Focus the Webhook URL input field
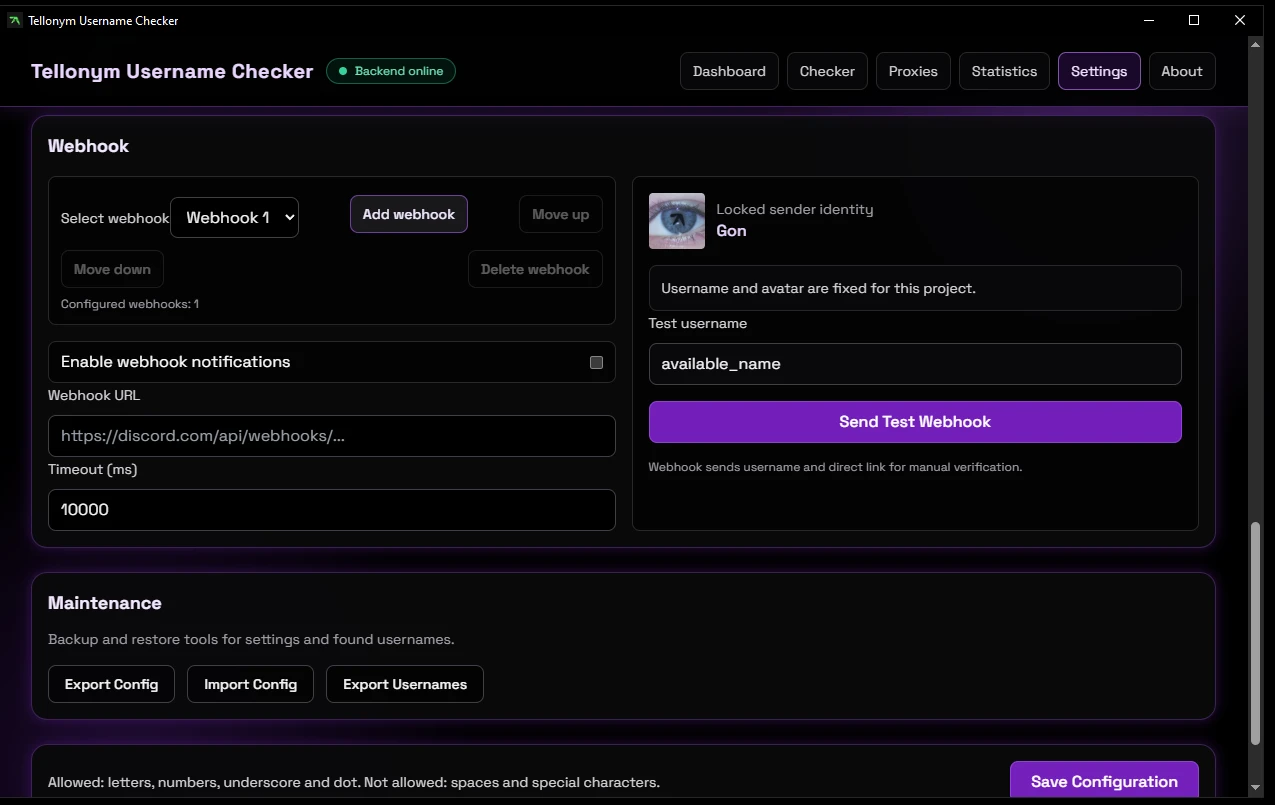1275x805 pixels. click(331, 436)
